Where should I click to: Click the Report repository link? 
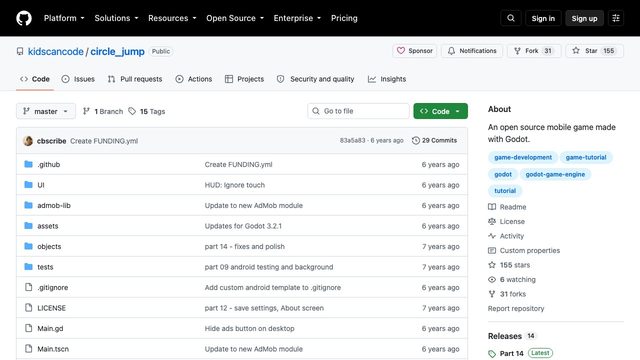point(516,309)
